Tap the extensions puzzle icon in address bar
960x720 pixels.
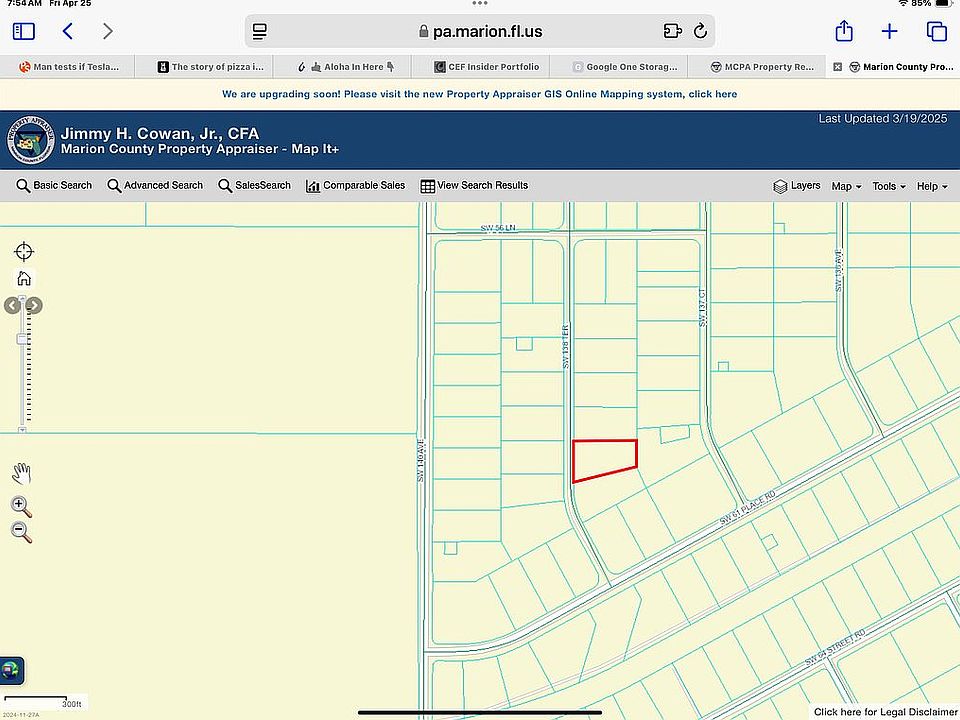pyautogui.click(x=672, y=31)
